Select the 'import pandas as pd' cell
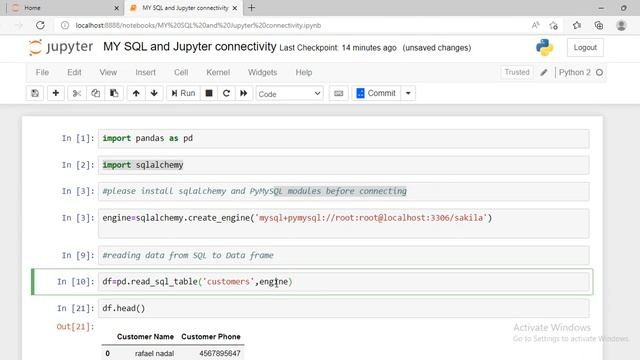 click(x=343, y=138)
